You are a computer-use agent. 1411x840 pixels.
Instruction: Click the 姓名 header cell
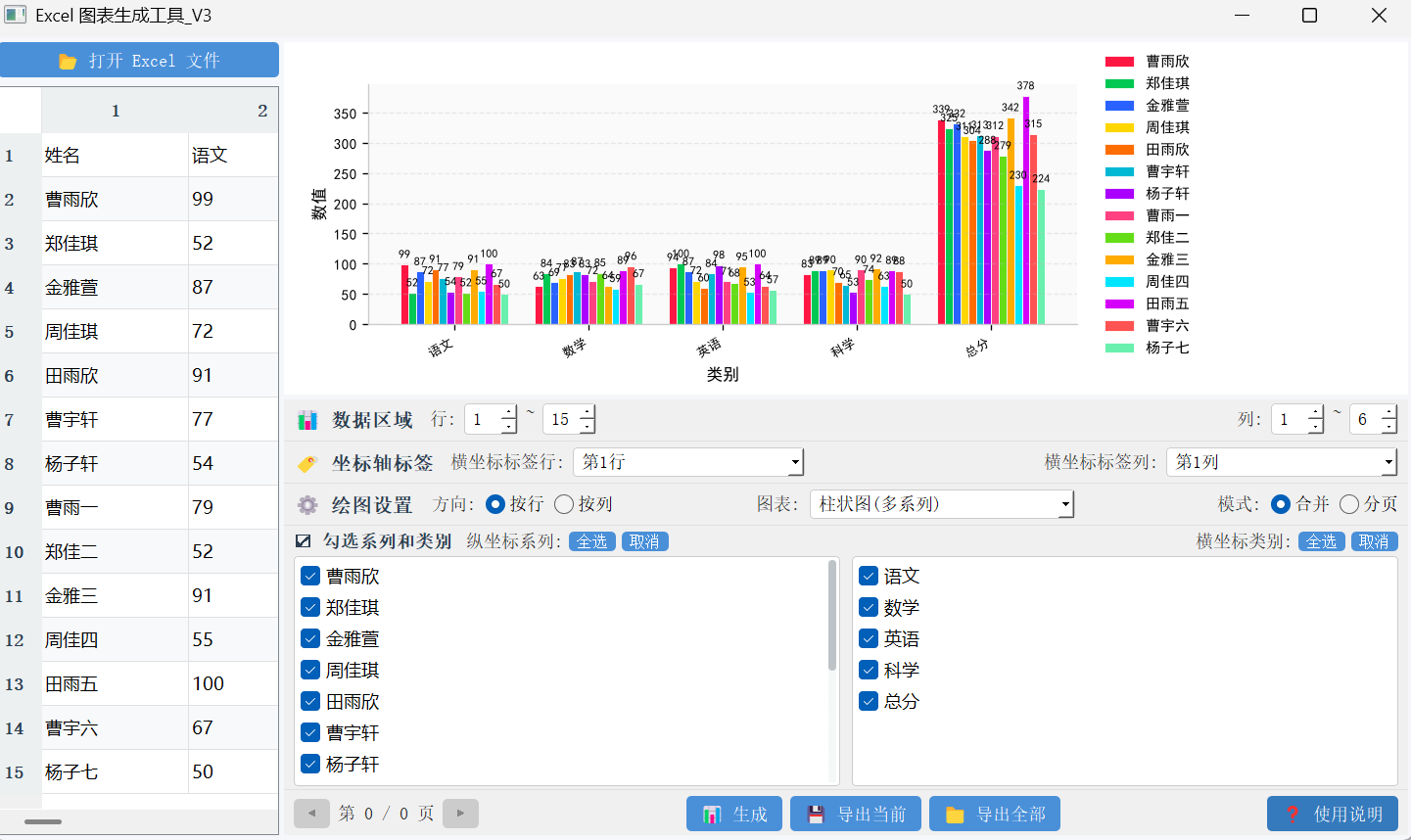pyautogui.click(x=116, y=155)
